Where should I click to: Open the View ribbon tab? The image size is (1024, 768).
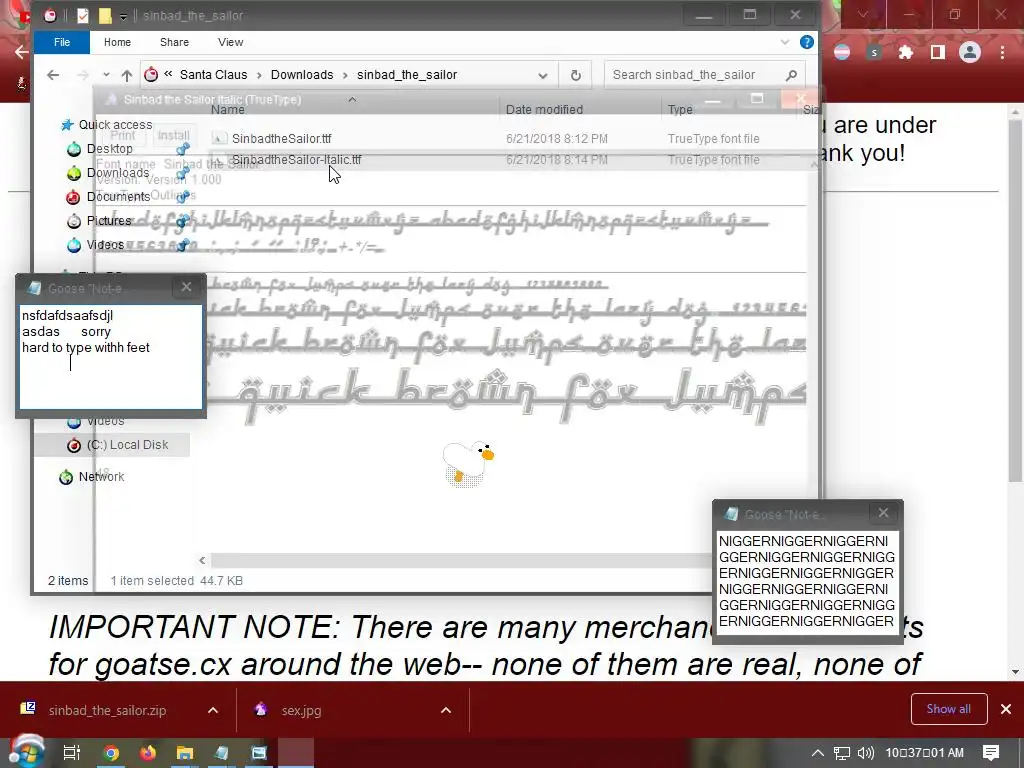231,42
